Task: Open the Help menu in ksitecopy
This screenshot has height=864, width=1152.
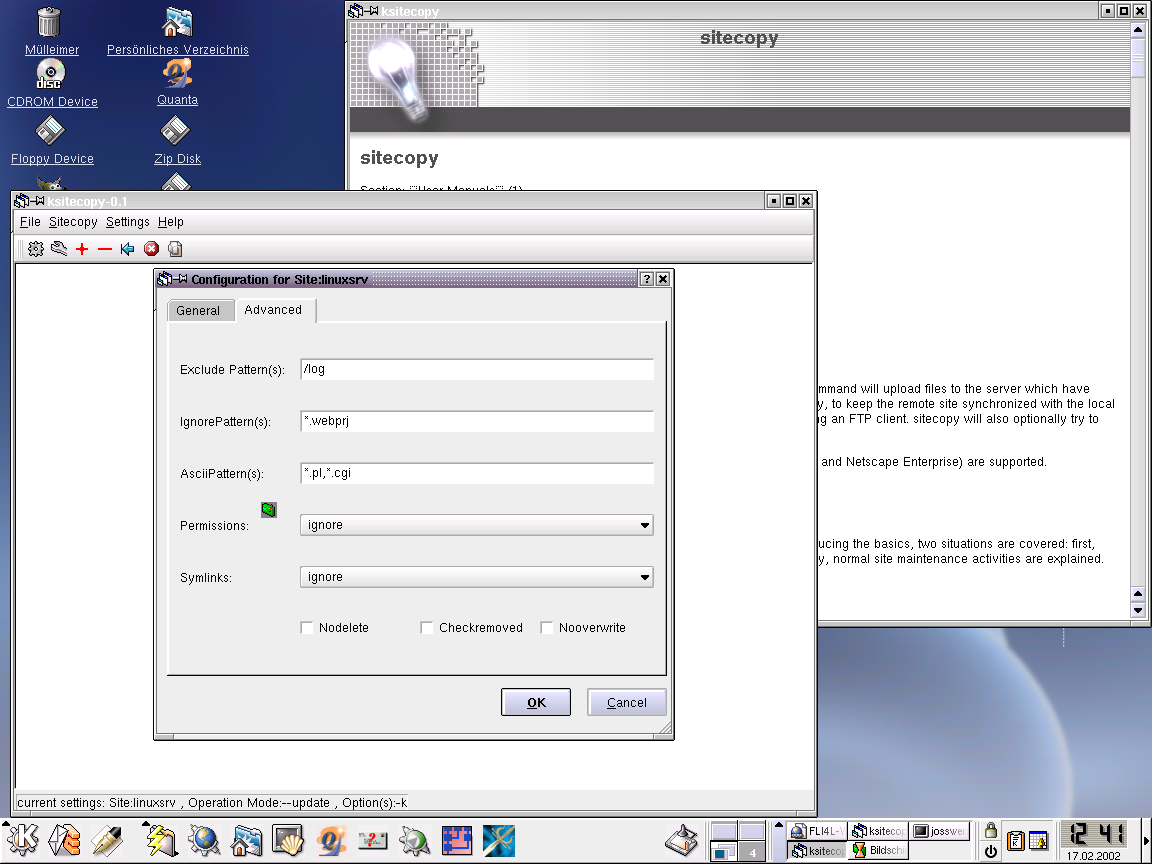Action: tap(170, 222)
